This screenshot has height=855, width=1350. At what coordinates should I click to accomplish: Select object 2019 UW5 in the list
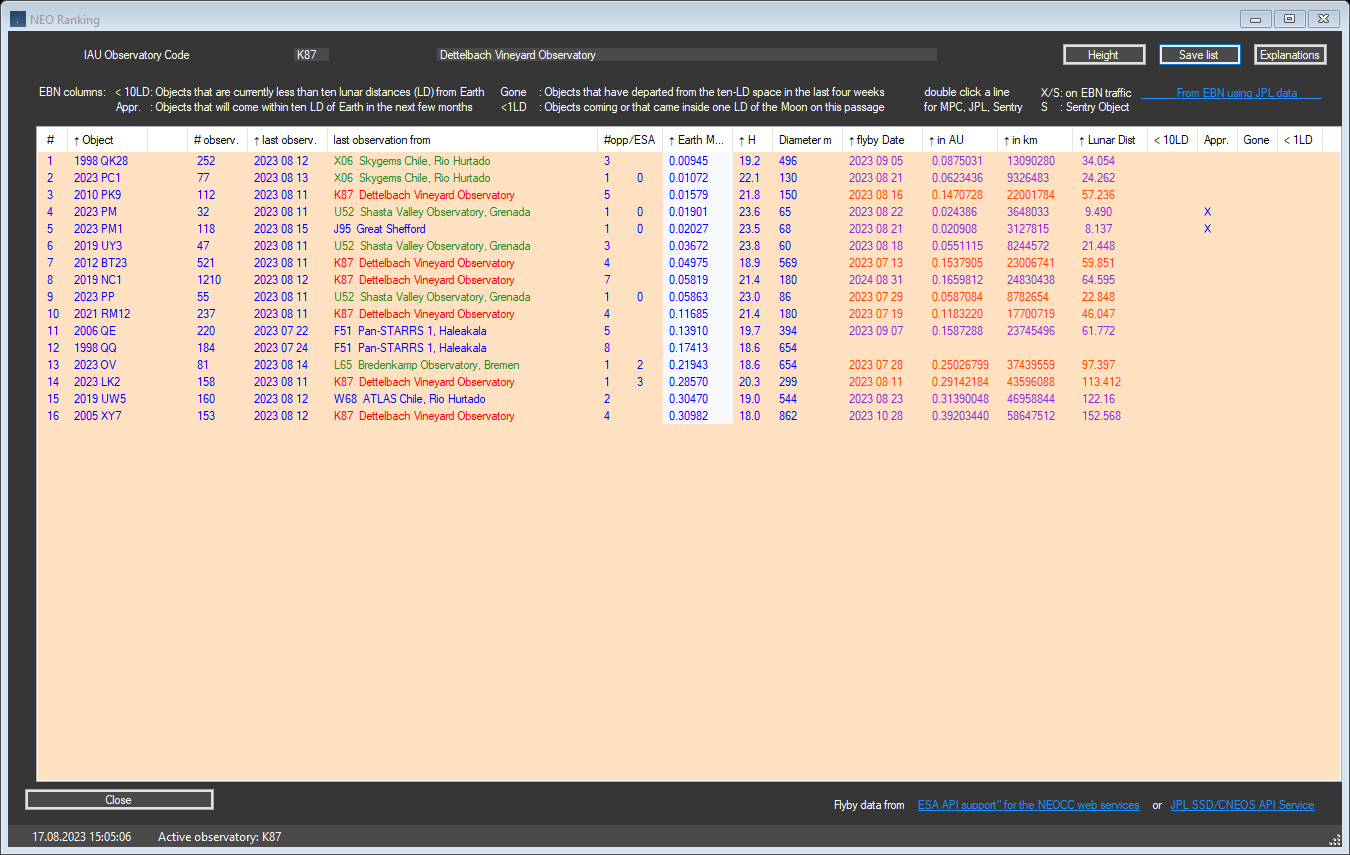[100, 399]
